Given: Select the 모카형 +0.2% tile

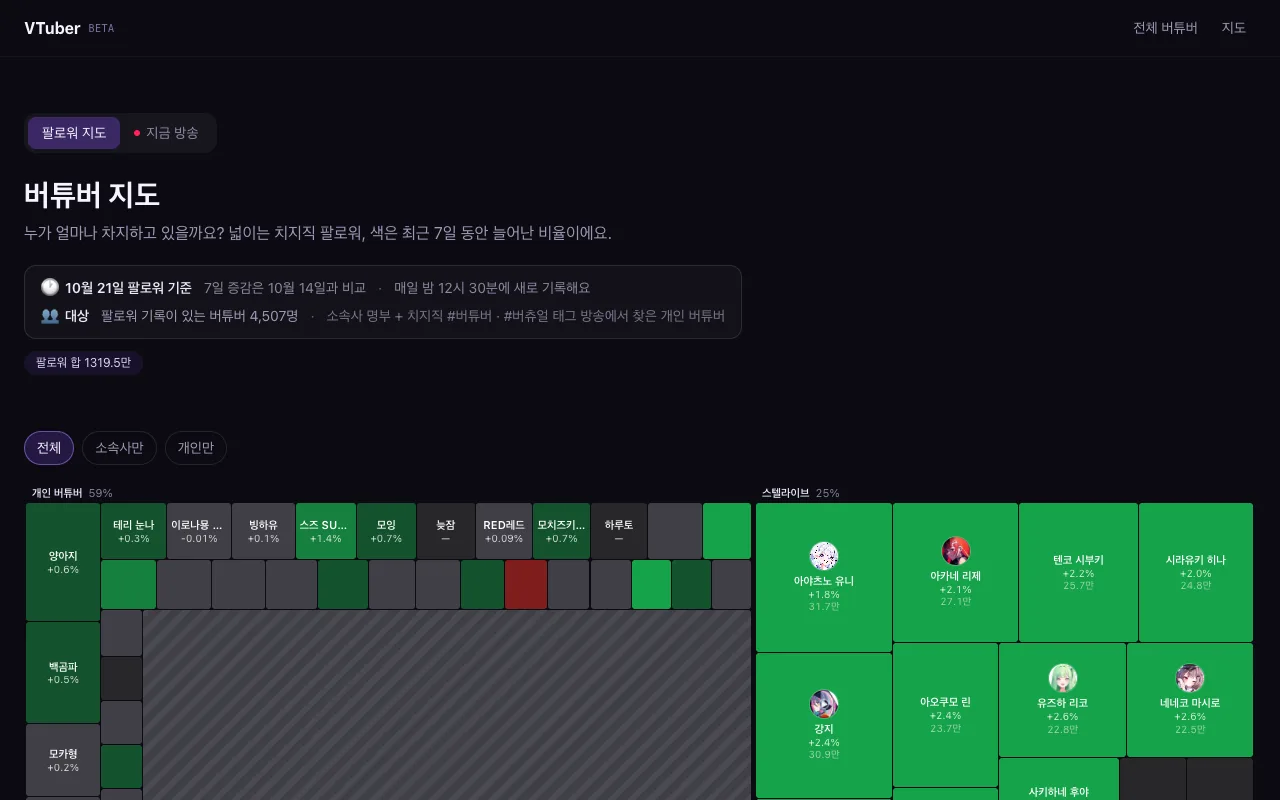Looking at the screenshot, I should (x=63, y=760).
